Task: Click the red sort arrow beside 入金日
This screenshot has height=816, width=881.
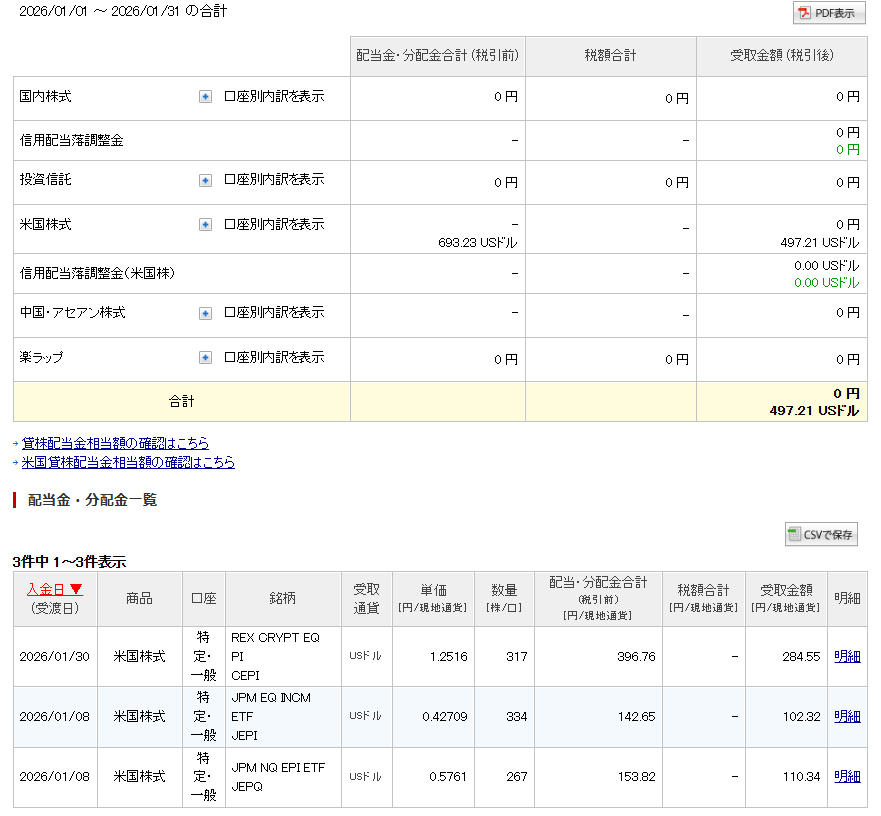Action: click(76, 590)
